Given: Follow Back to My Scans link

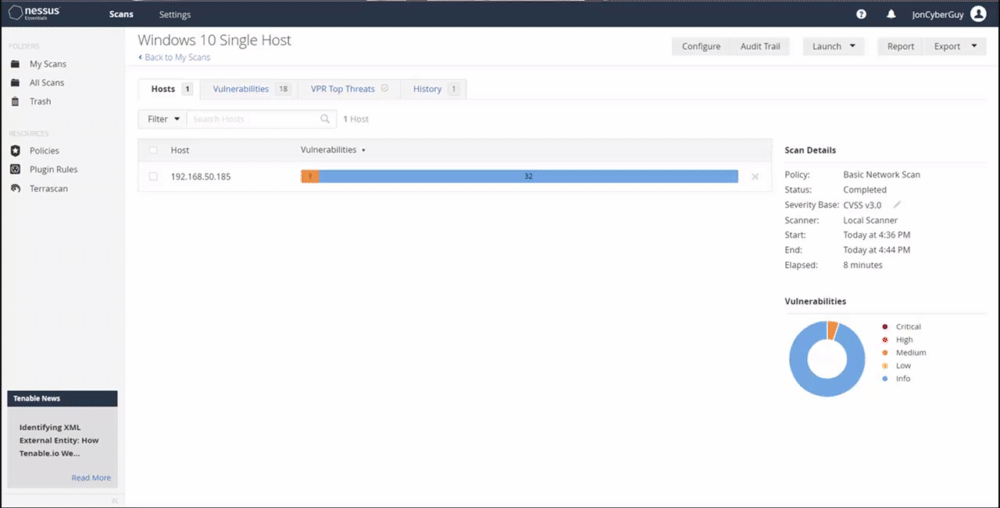Looking at the screenshot, I should click(174, 57).
